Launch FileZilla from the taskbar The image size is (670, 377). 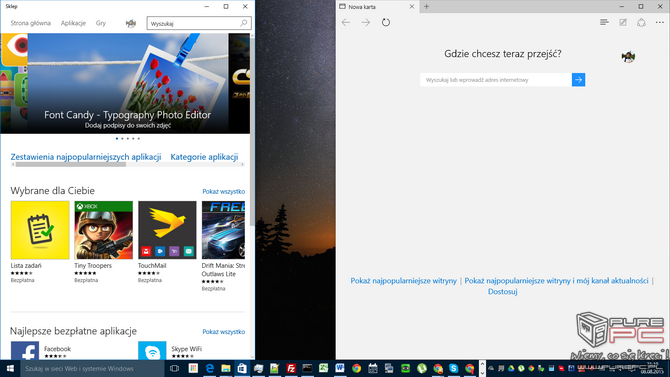[x=291, y=368]
